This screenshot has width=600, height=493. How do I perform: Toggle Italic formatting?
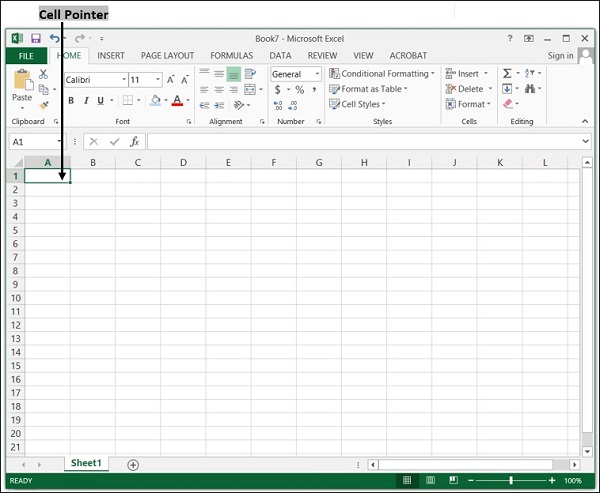click(86, 100)
